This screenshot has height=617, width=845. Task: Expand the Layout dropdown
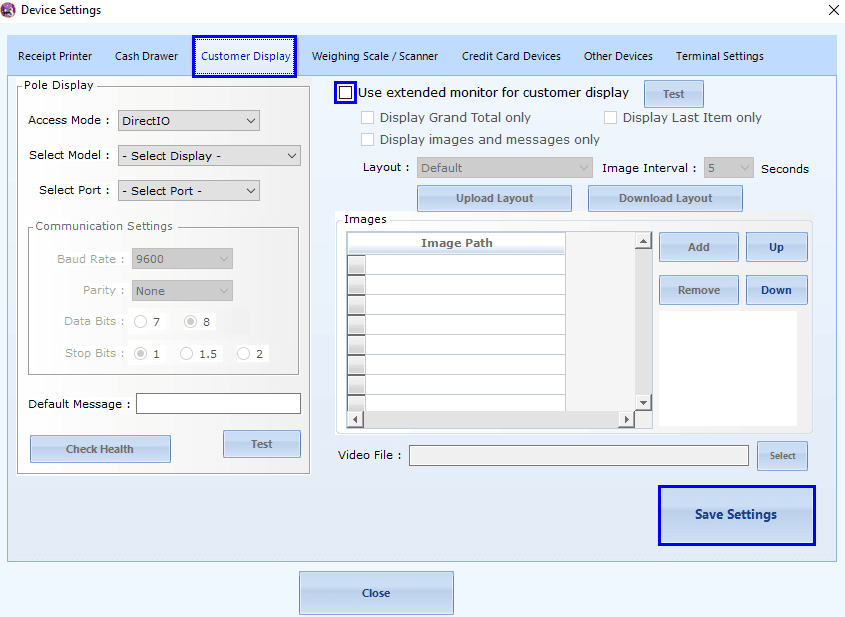(x=504, y=168)
